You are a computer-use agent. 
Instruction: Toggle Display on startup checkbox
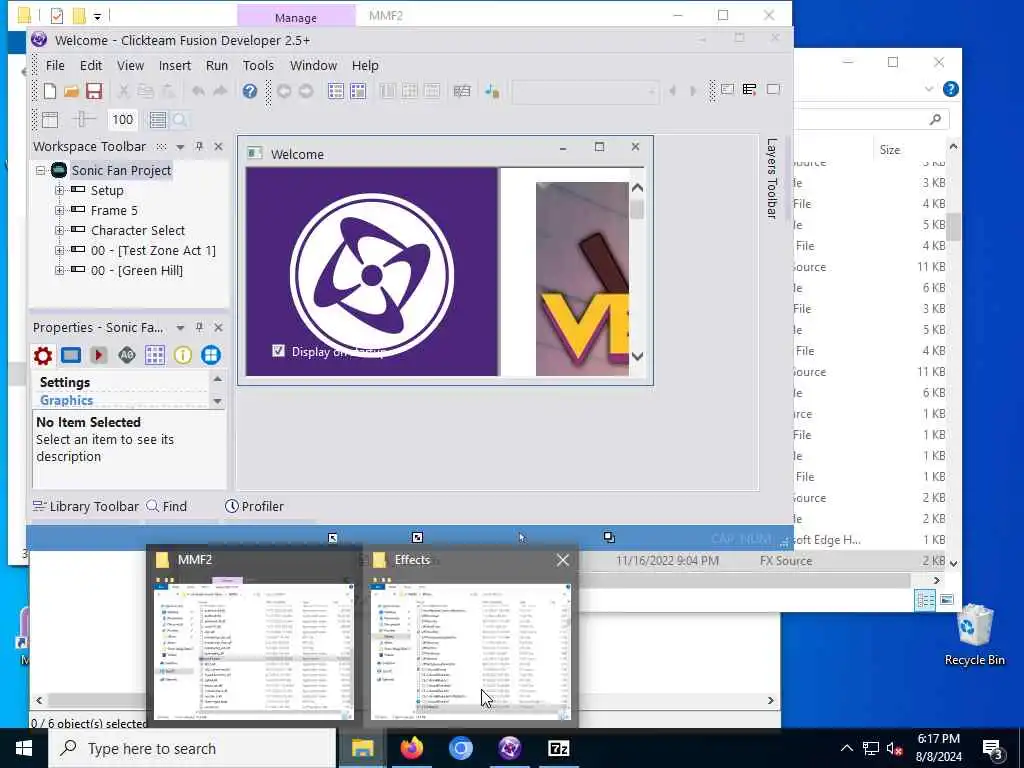pyautogui.click(x=278, y=351)
